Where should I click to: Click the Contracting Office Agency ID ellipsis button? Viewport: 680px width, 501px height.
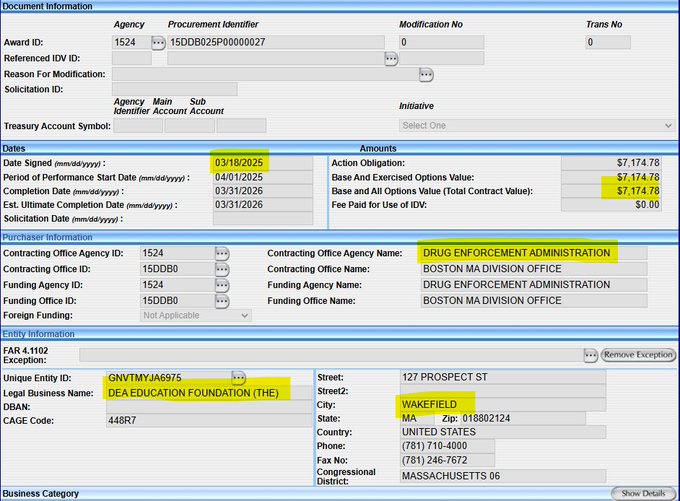(222, 254)
